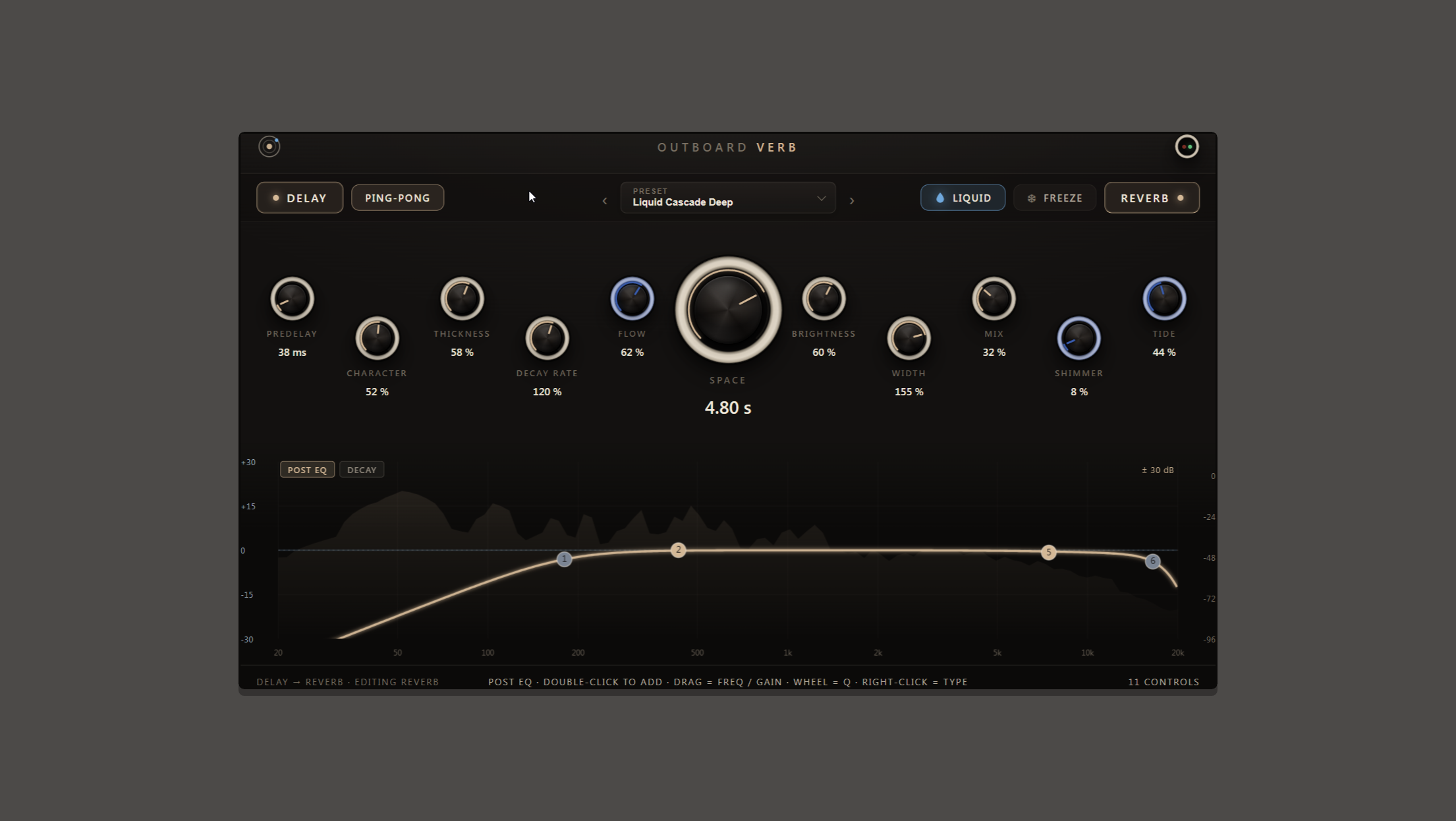Image resolution: width=1456 pixels, height=821 pixels.
Task: Click the Decay Rate knob
Action: [547, 338]
